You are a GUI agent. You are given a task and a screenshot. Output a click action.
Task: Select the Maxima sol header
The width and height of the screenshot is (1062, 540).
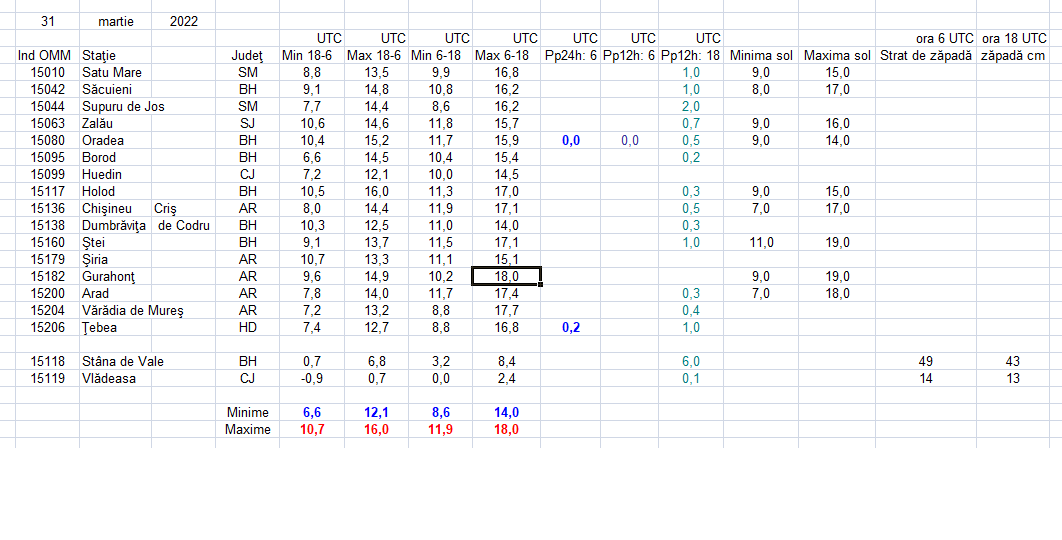(x=837, y=56)
